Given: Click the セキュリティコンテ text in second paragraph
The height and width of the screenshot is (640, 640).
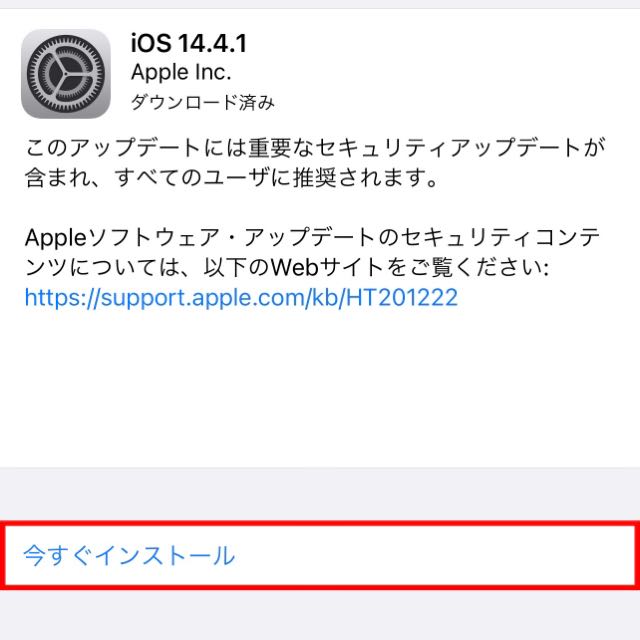Looking at the screenshot, I should [500, 238].
